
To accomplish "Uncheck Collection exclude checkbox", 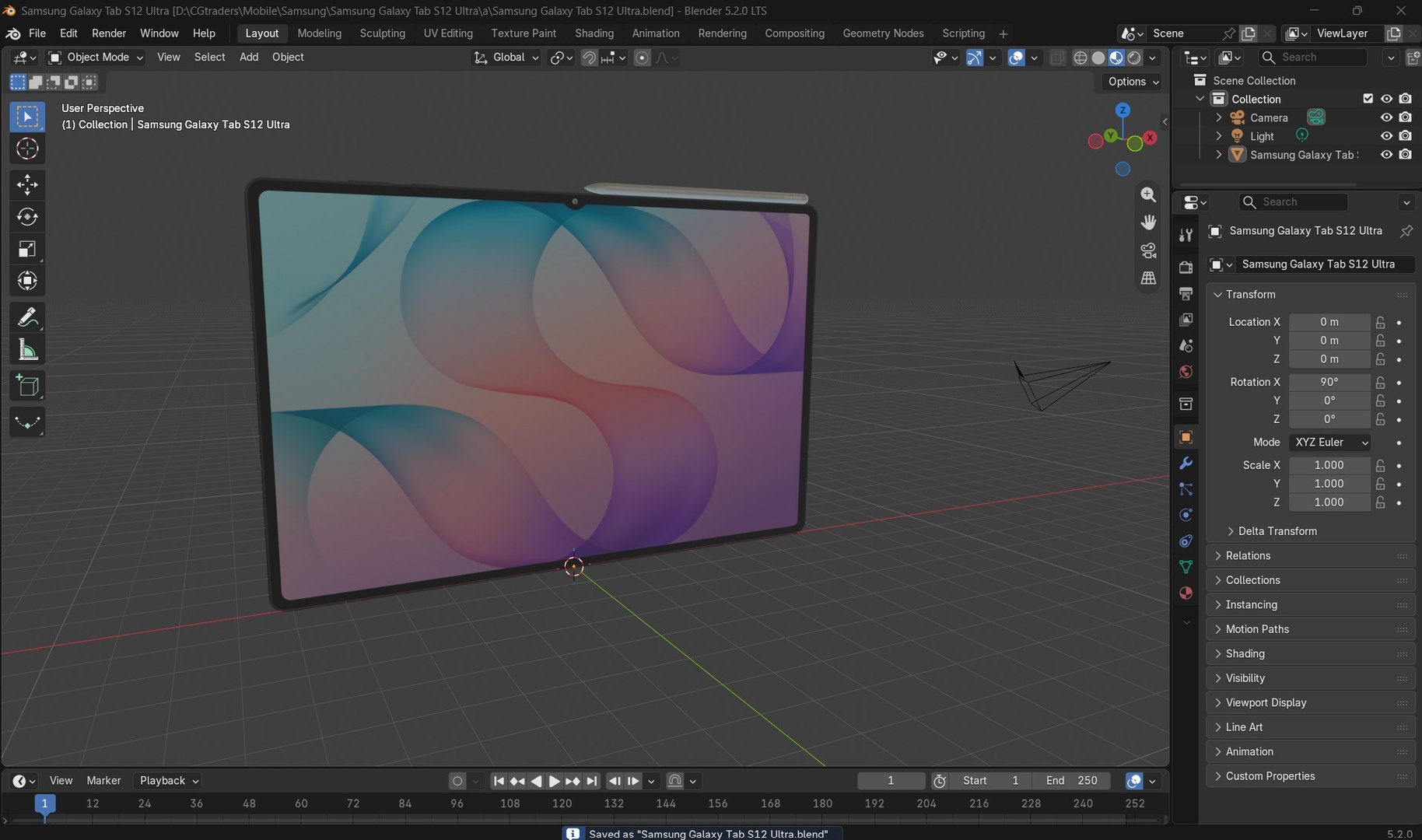I will [1368, 99].
